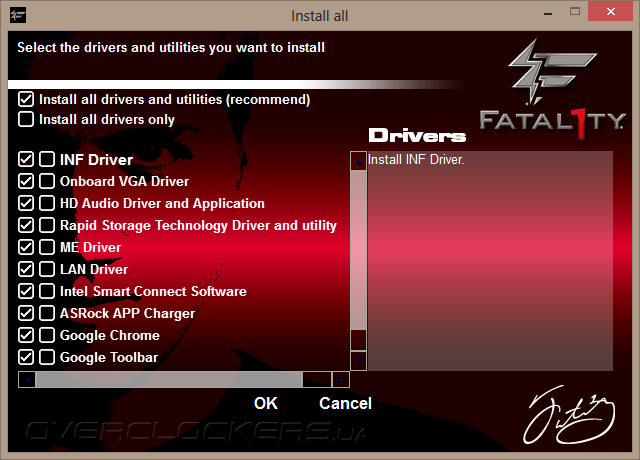Check second checkbox beside Rapid Storage Technology
The width and height of the screenshot is (640, 460).
point(47,225)
